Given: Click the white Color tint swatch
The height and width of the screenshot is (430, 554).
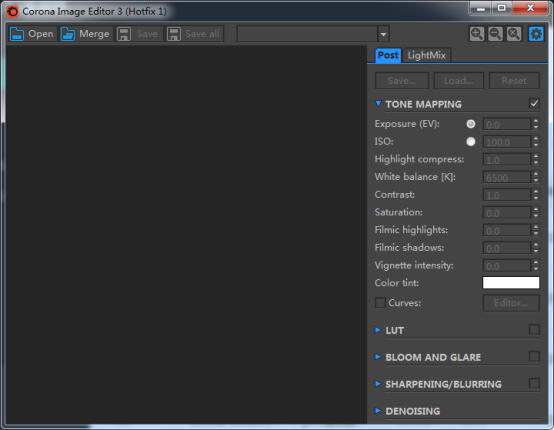Looking at the screenshot, I should 511,283.
